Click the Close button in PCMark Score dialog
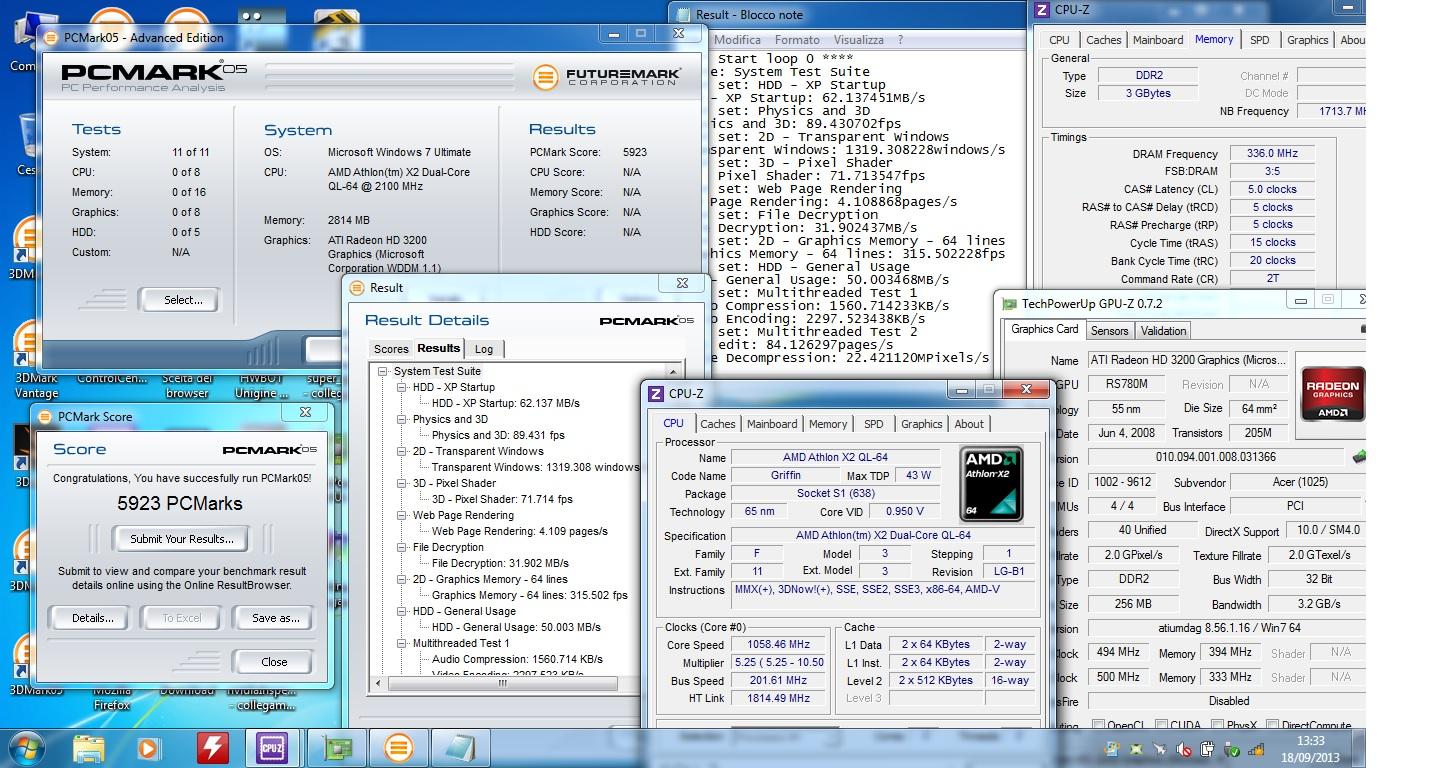1448x768 pixels. tap(274, 662)
